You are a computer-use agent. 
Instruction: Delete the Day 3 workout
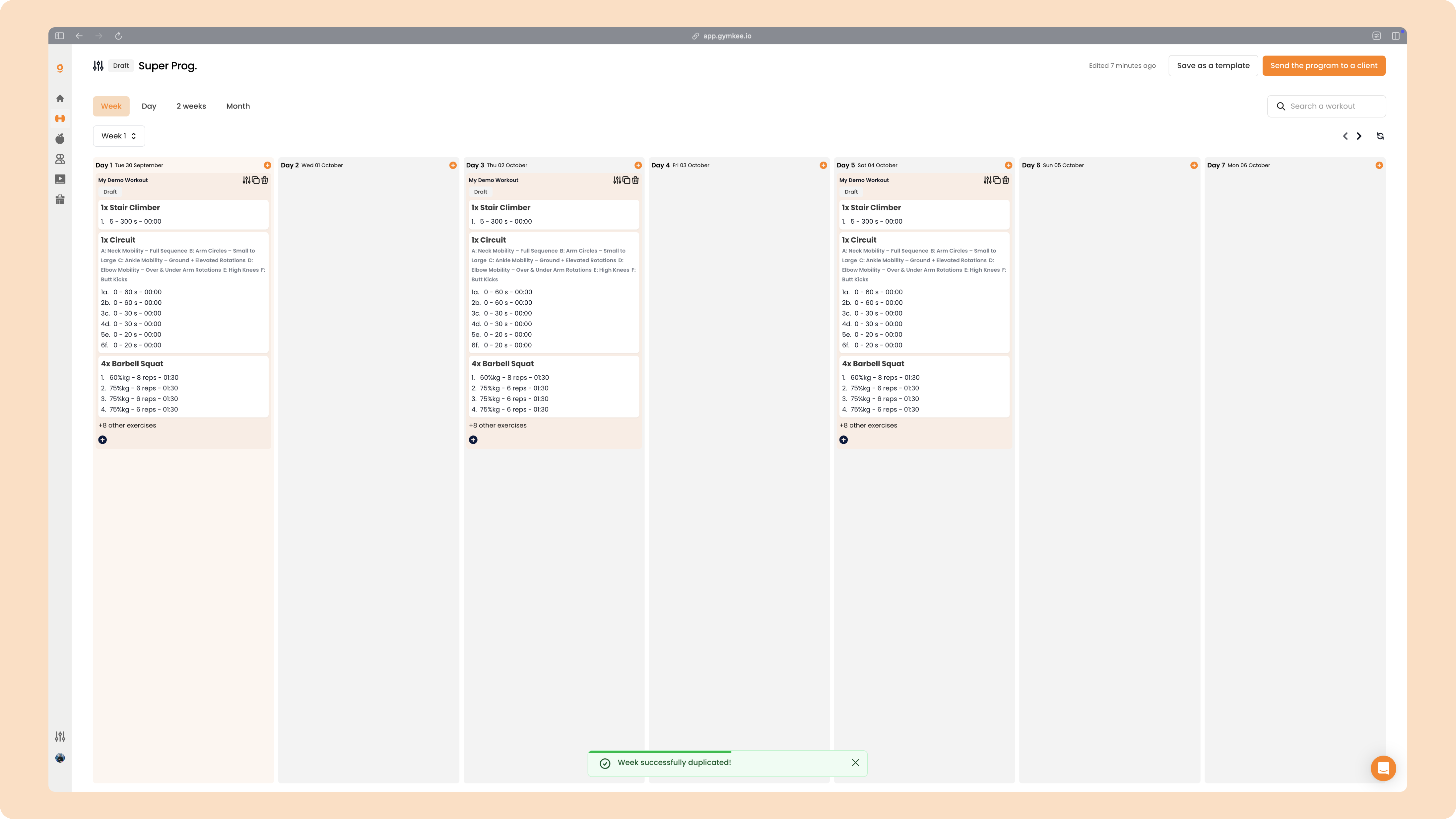(x=635, y=180)
